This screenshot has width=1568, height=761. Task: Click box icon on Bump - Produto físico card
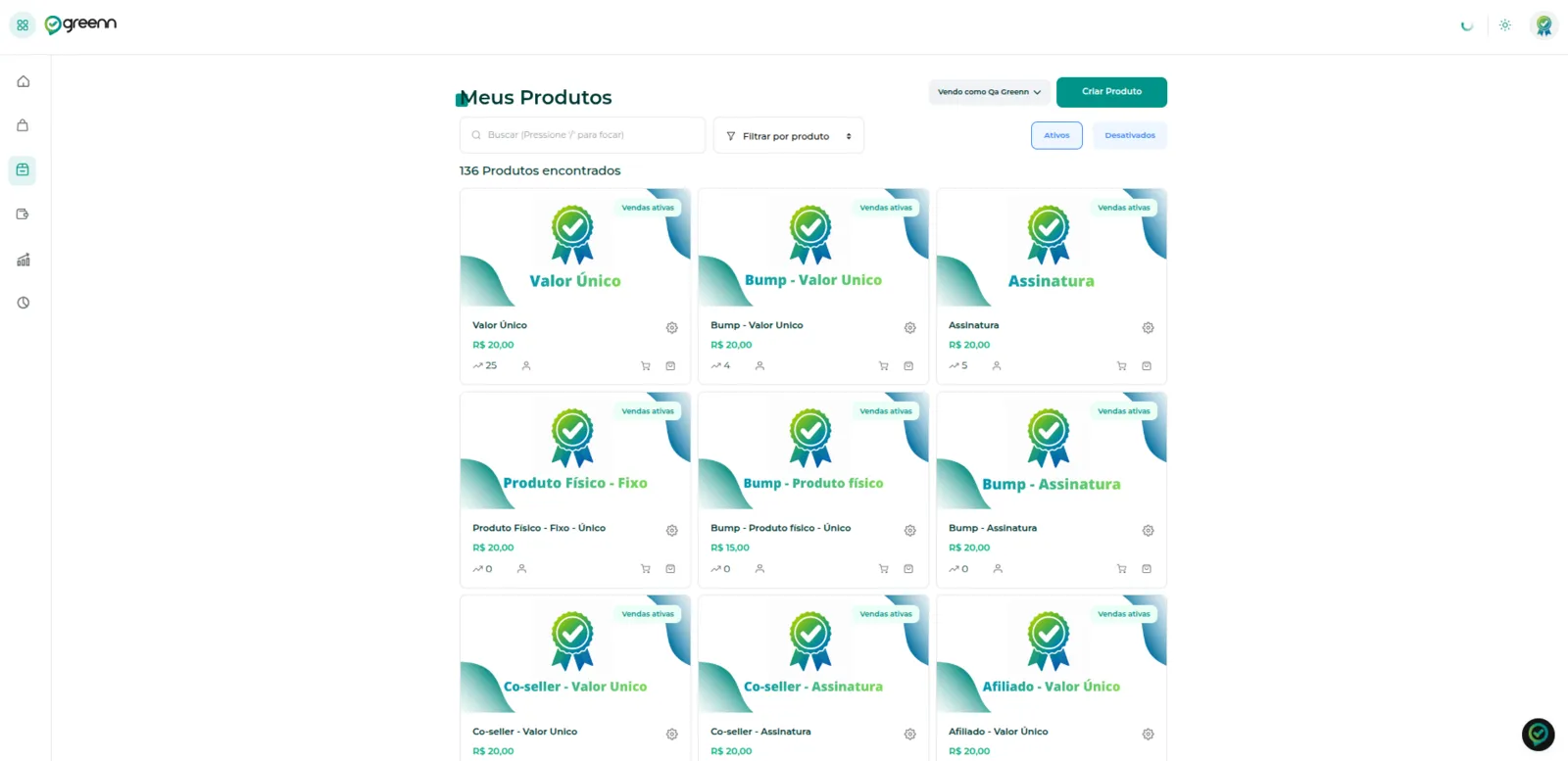[908, 569]
